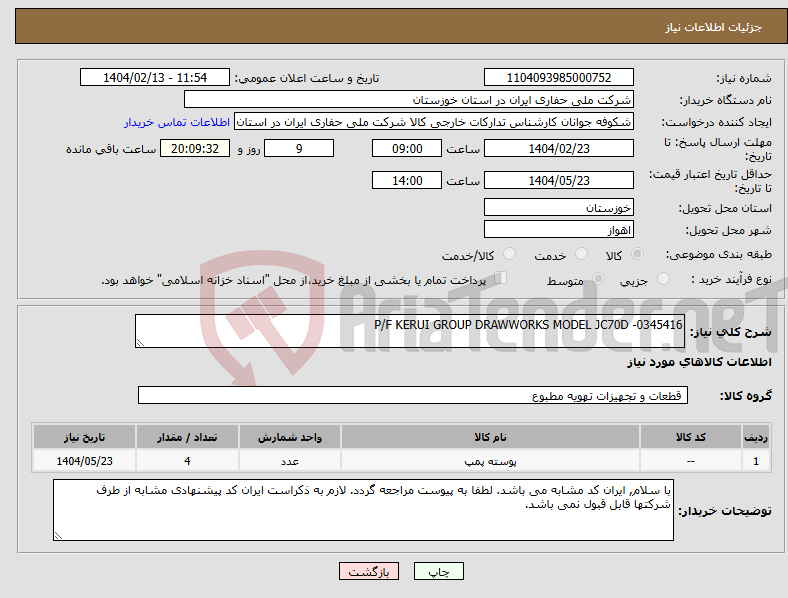Click the پوسته پمپ item name cell
This screenshot has height=598, width=788.
[490, 461]
